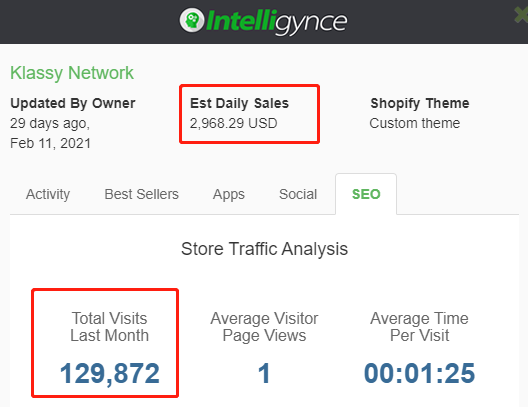Show the Social tab
The width and height of the screenshot is (528, 407).
pos(298,194)
